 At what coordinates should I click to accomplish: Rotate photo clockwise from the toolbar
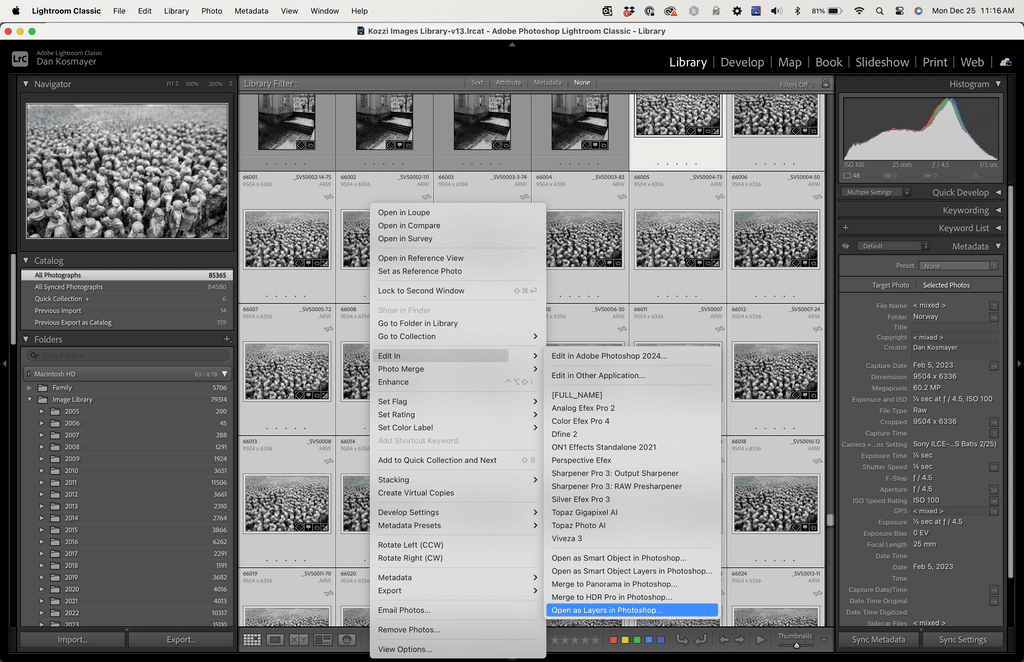pyautogui.click(x=700, y=640)
